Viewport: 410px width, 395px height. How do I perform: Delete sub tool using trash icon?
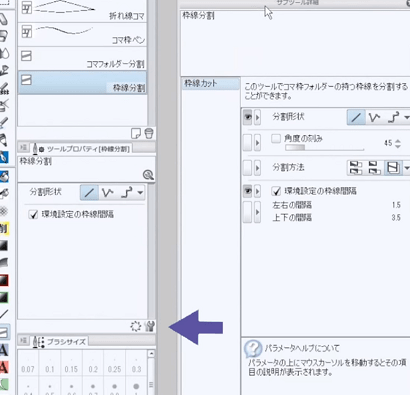pyautogui.click(x=149, y=133)
